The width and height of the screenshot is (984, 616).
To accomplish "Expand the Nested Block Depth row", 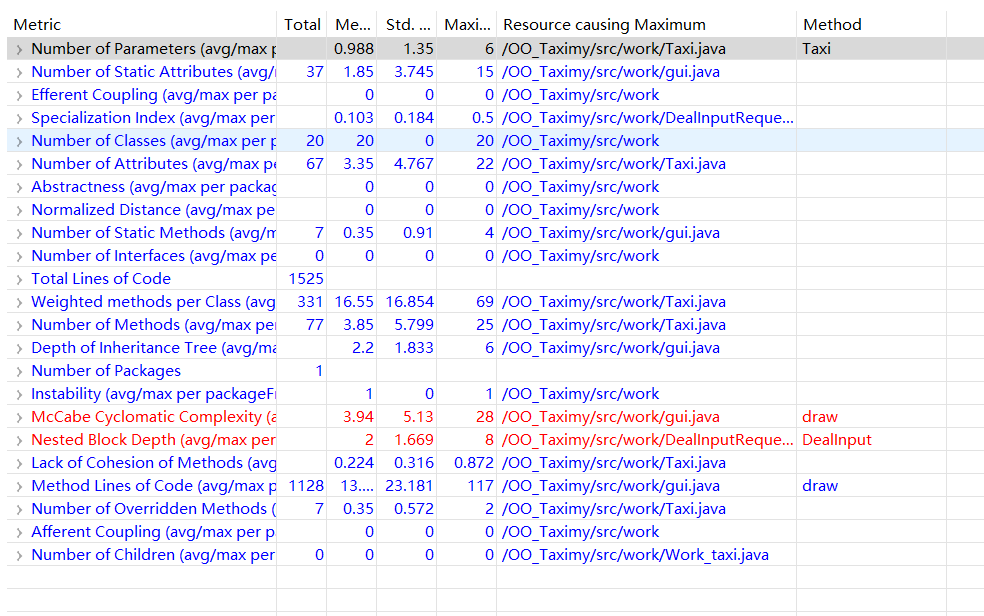I will [19, 440].
